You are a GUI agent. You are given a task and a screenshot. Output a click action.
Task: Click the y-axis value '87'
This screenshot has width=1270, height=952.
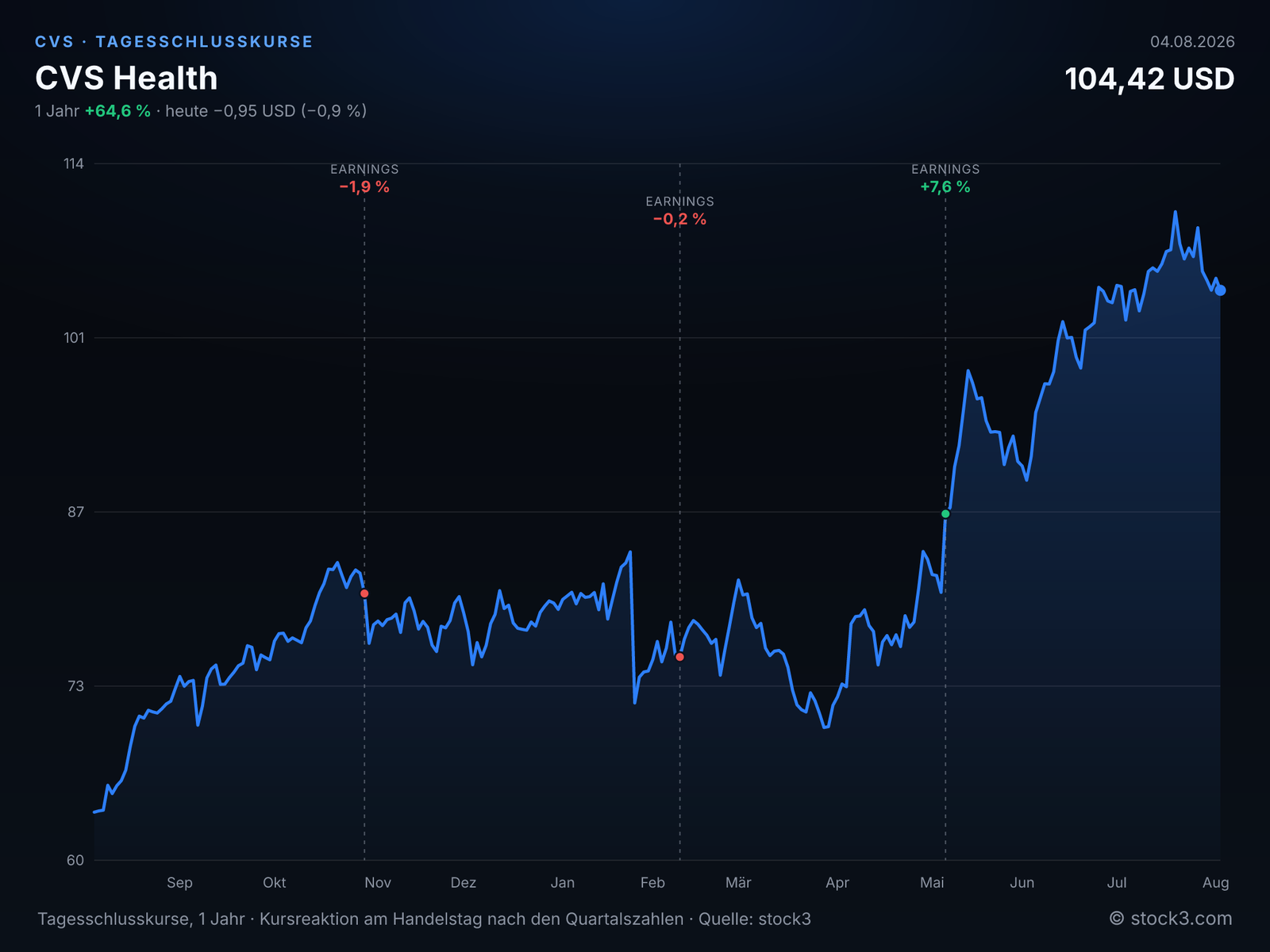75,512
